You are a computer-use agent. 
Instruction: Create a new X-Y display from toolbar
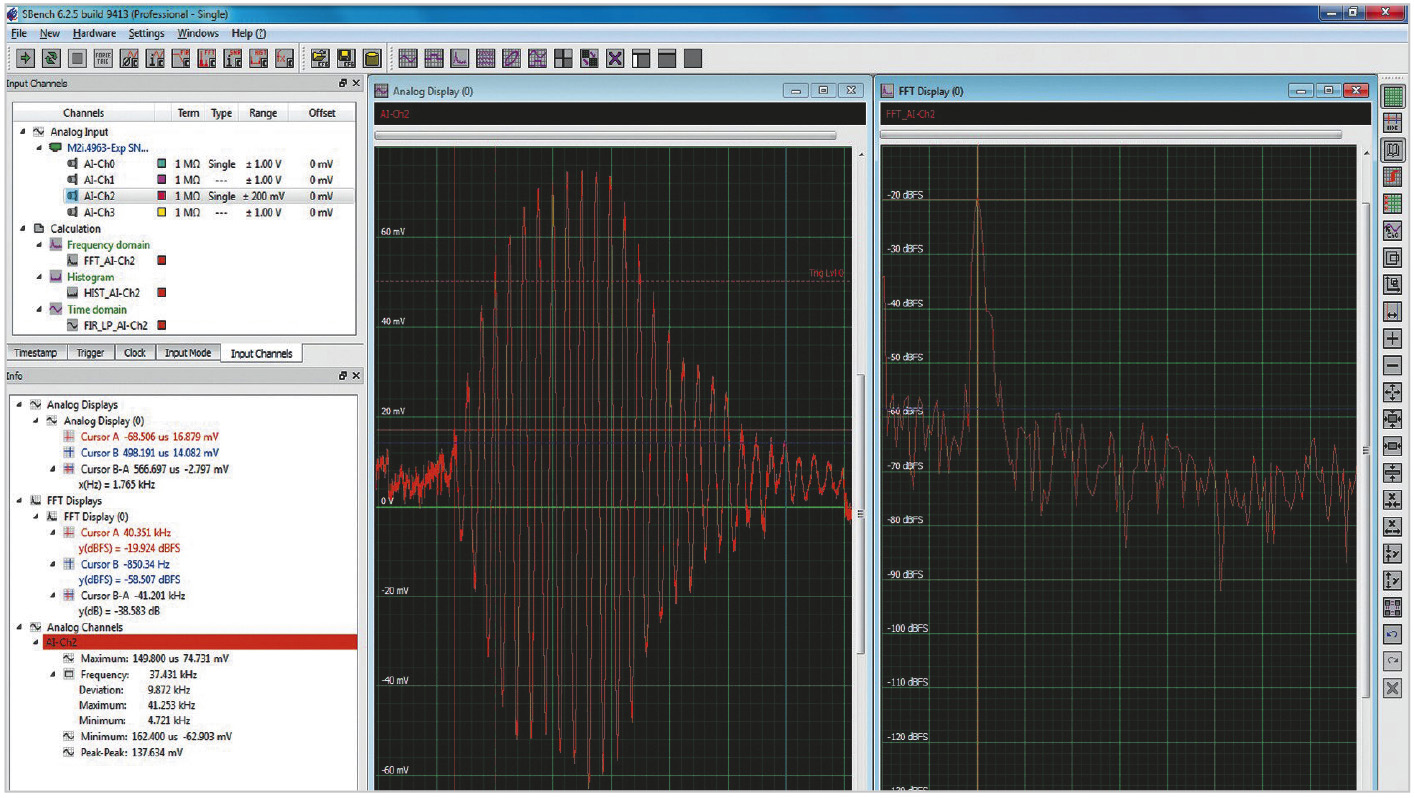coord(511,58)
